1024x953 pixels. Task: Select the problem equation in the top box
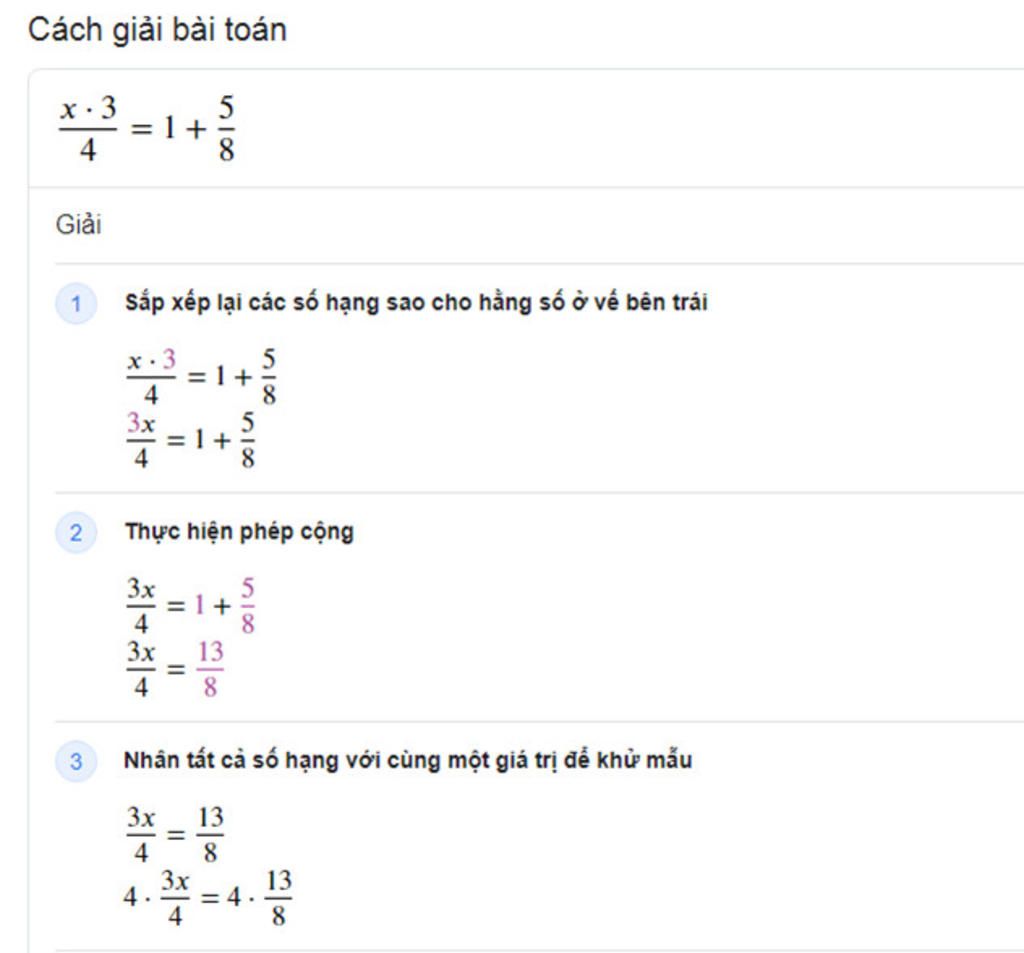click(x=147, y=129)
